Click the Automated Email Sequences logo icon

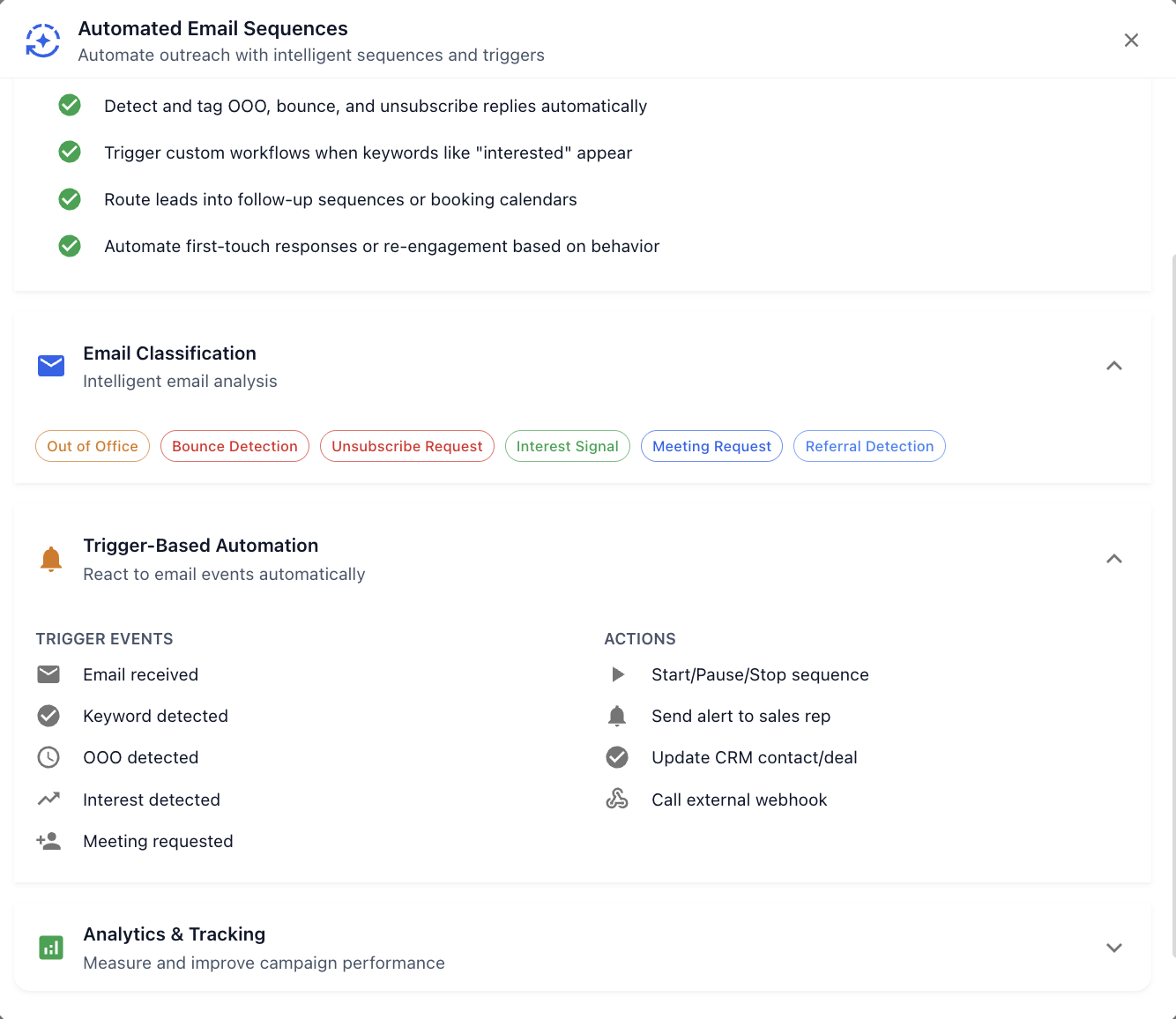click(x=42, y=40)
